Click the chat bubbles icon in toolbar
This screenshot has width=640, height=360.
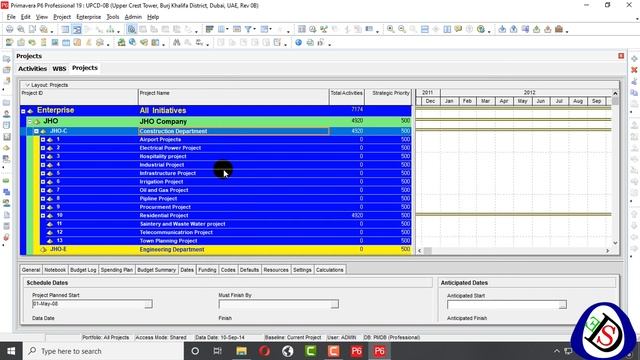click(458, 29)
